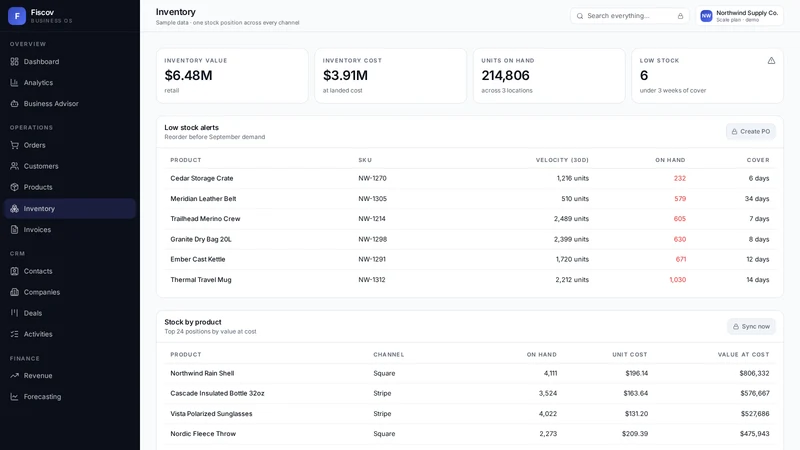
Task: Click the Low Stock warning triangle icon
Action: pos(771,60)
